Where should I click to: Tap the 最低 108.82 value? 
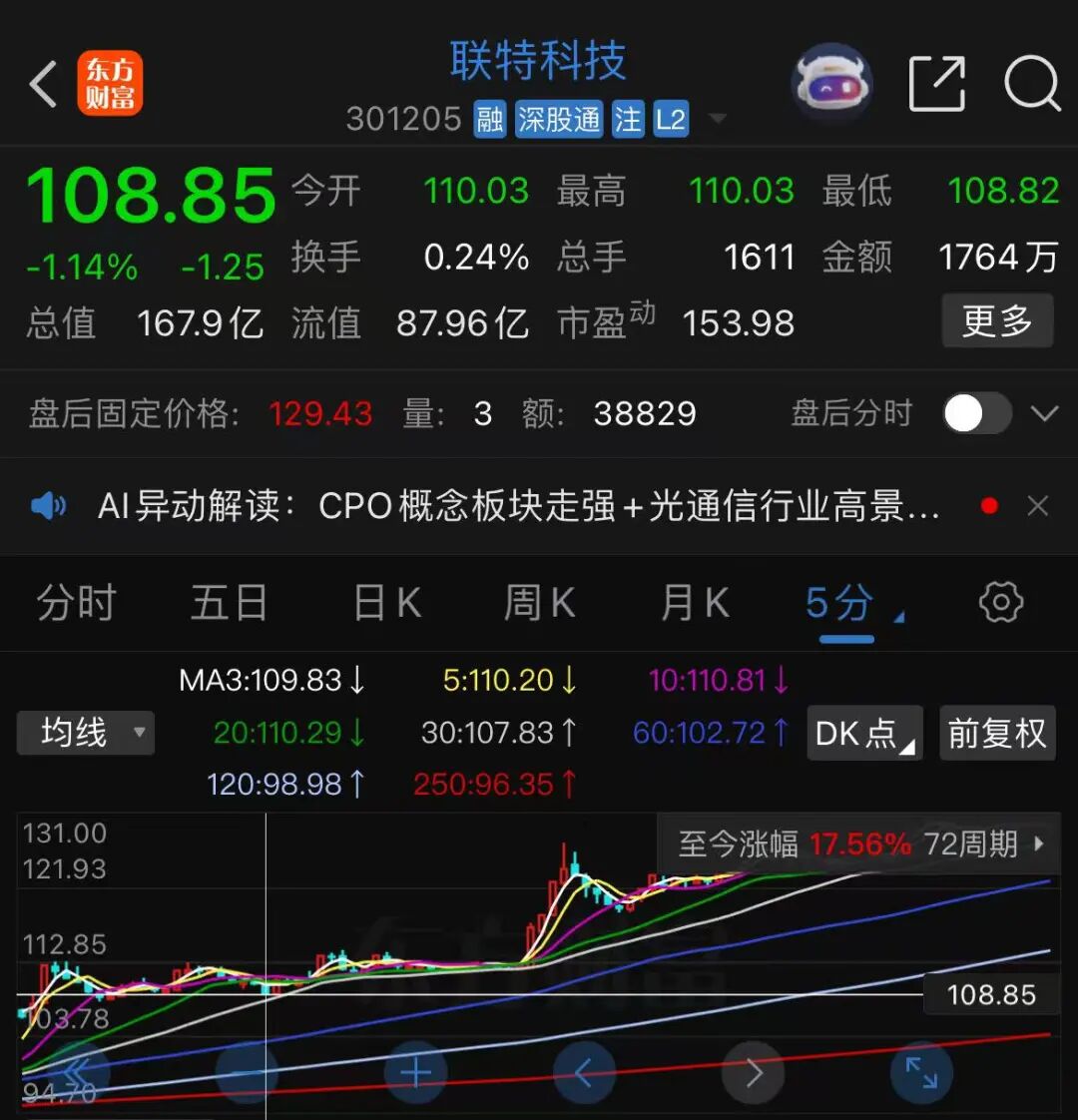[x=1004, y=191]
